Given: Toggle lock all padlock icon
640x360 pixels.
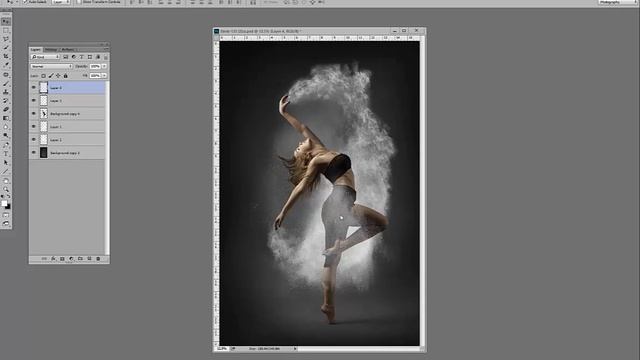Looking at the screenshot, I should 66,76.
